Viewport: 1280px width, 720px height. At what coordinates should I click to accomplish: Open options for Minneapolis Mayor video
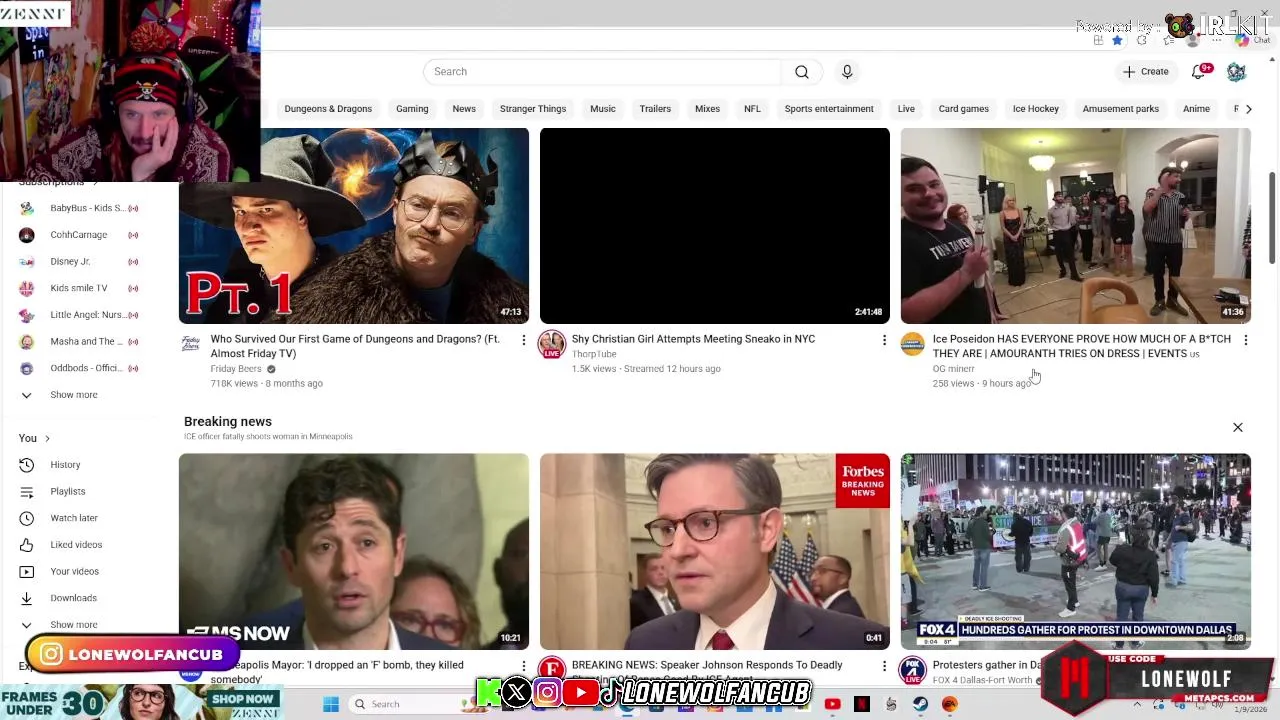click(x=523, y=666)
